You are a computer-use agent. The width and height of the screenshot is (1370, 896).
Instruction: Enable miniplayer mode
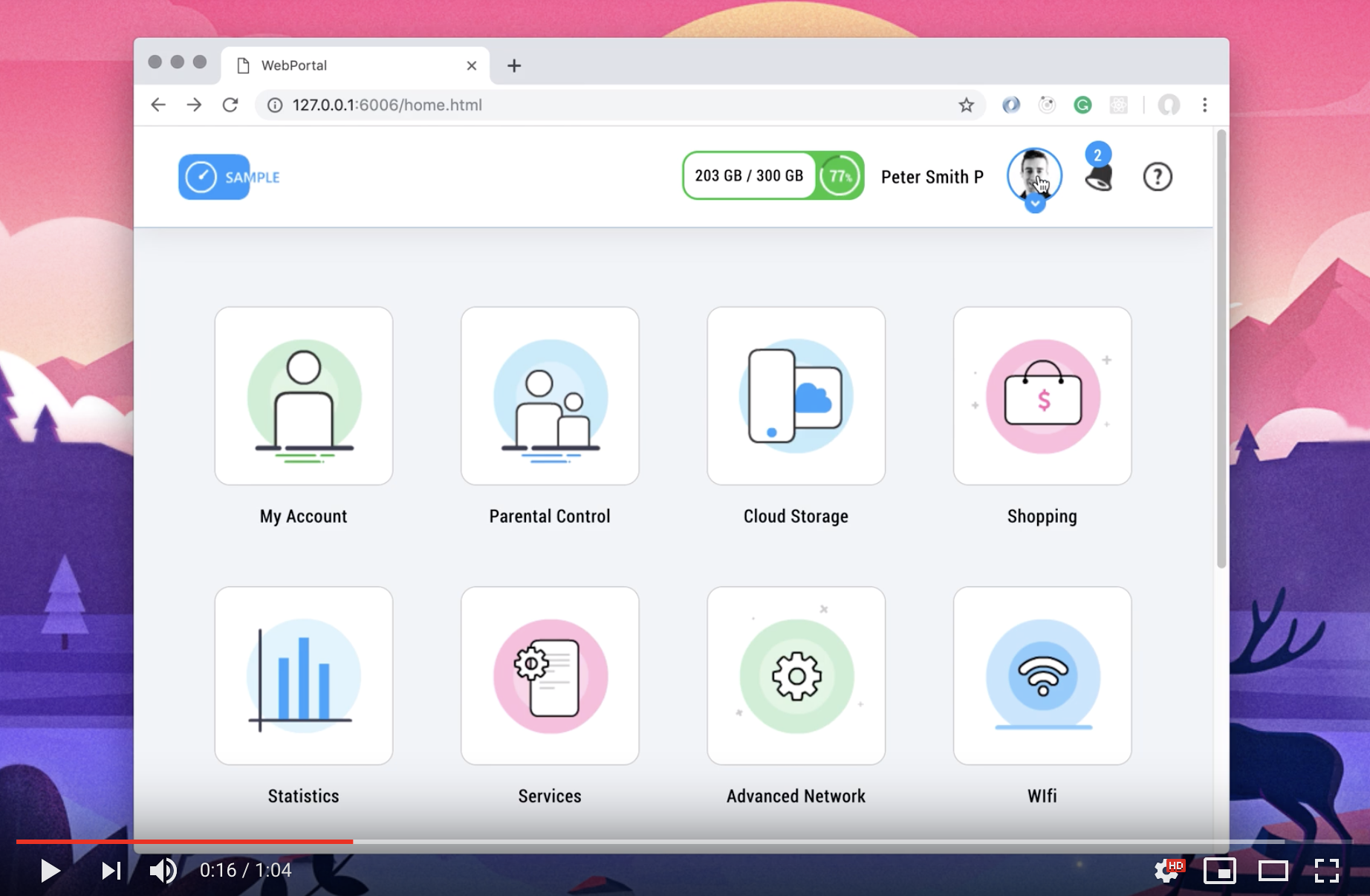(x=1220, y=870)
